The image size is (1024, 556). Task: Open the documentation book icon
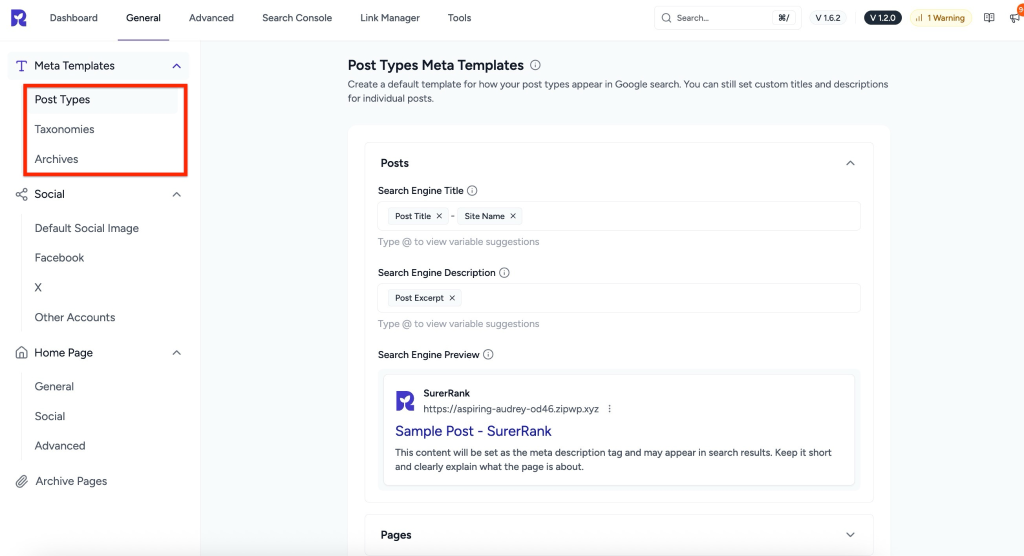point(989,18)
